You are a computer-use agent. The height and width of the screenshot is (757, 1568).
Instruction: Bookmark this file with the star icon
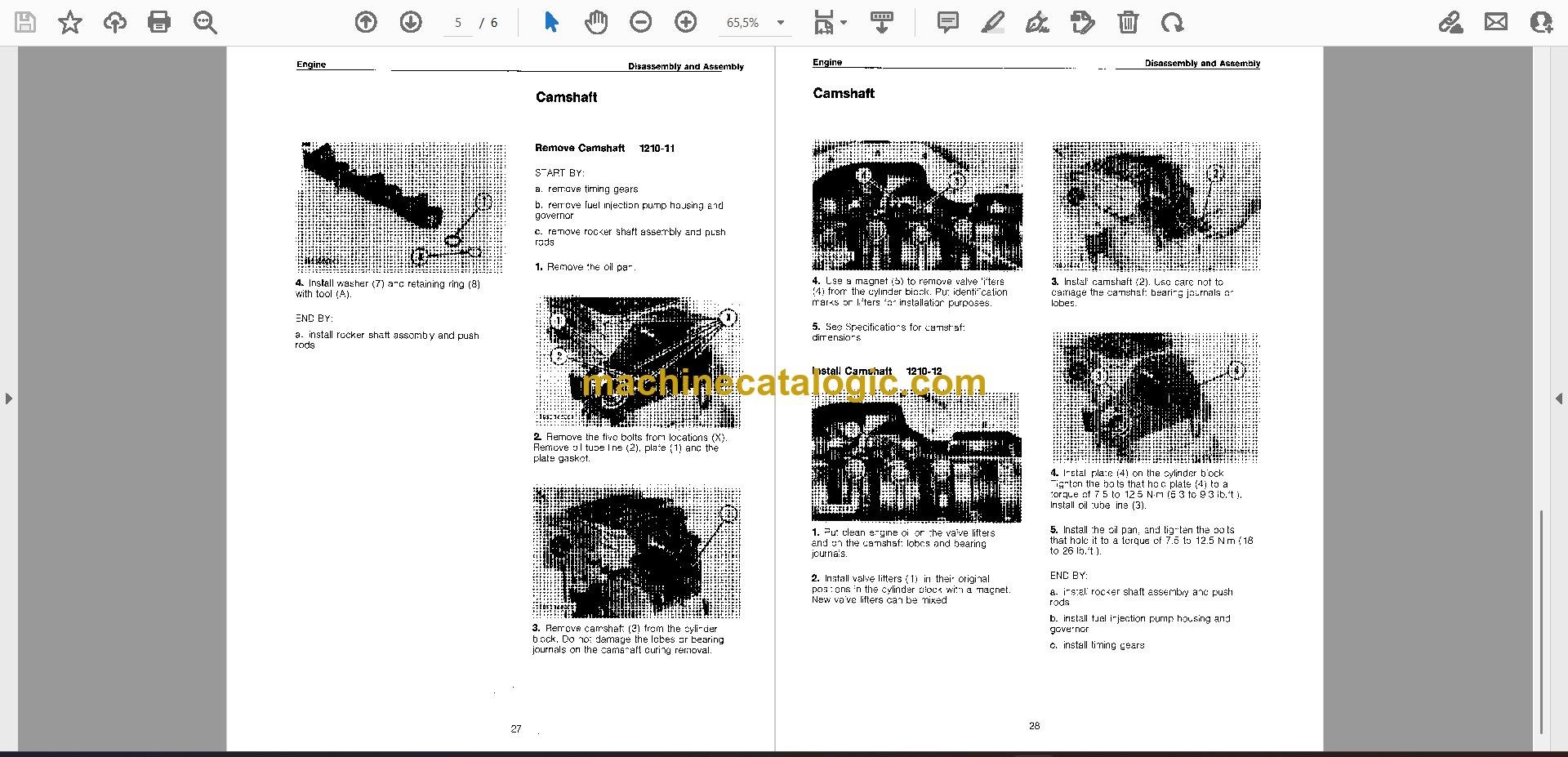70,23
